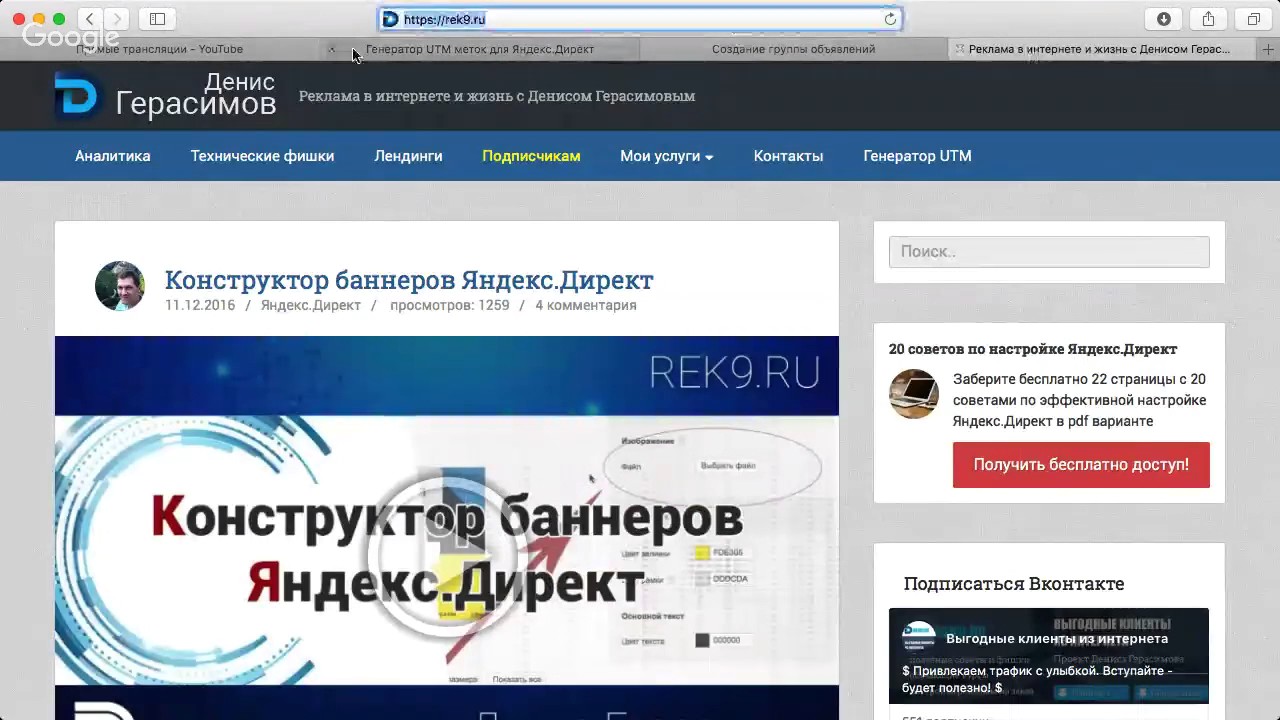Add a new tab with plus button
The height and width of the screenshot is (720, 1280).
[x=1269, y=49]
